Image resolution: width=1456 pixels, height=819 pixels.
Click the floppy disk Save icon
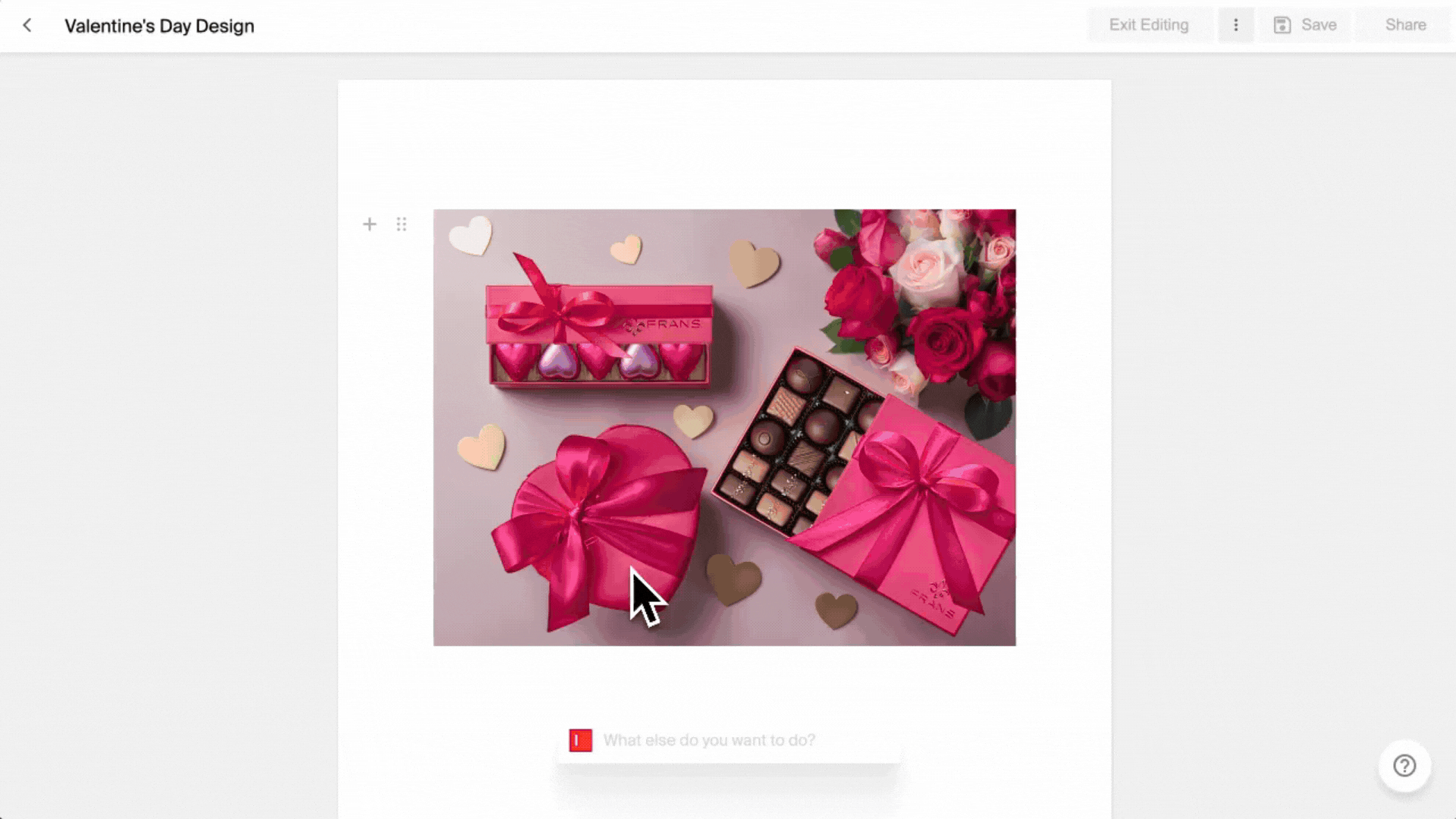tap(1282, 24)
